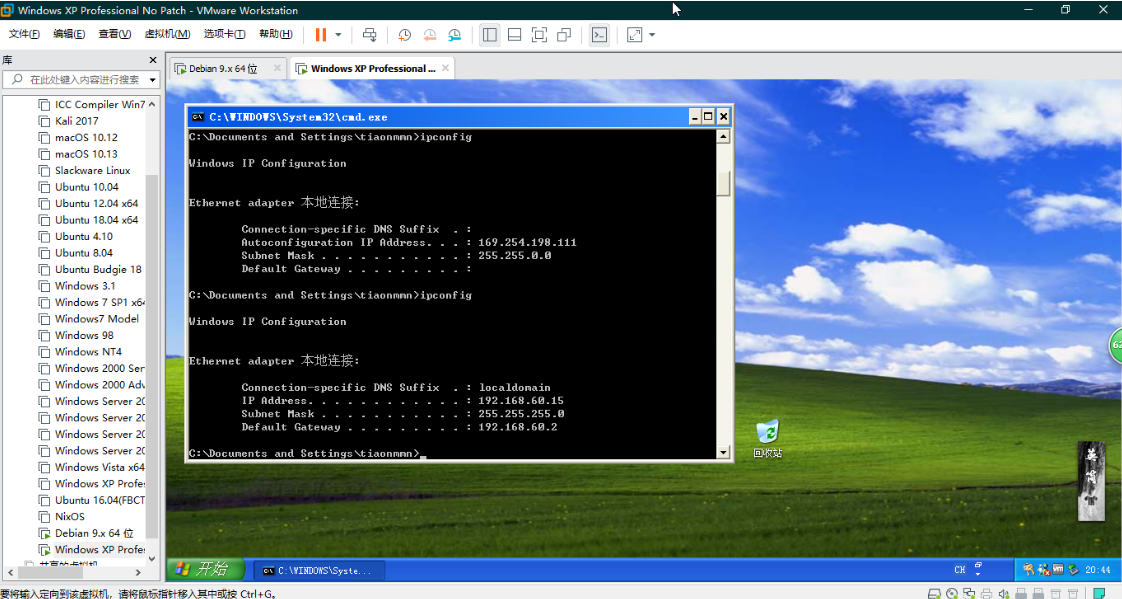Open the 文件(F) menu

(24, 34)
